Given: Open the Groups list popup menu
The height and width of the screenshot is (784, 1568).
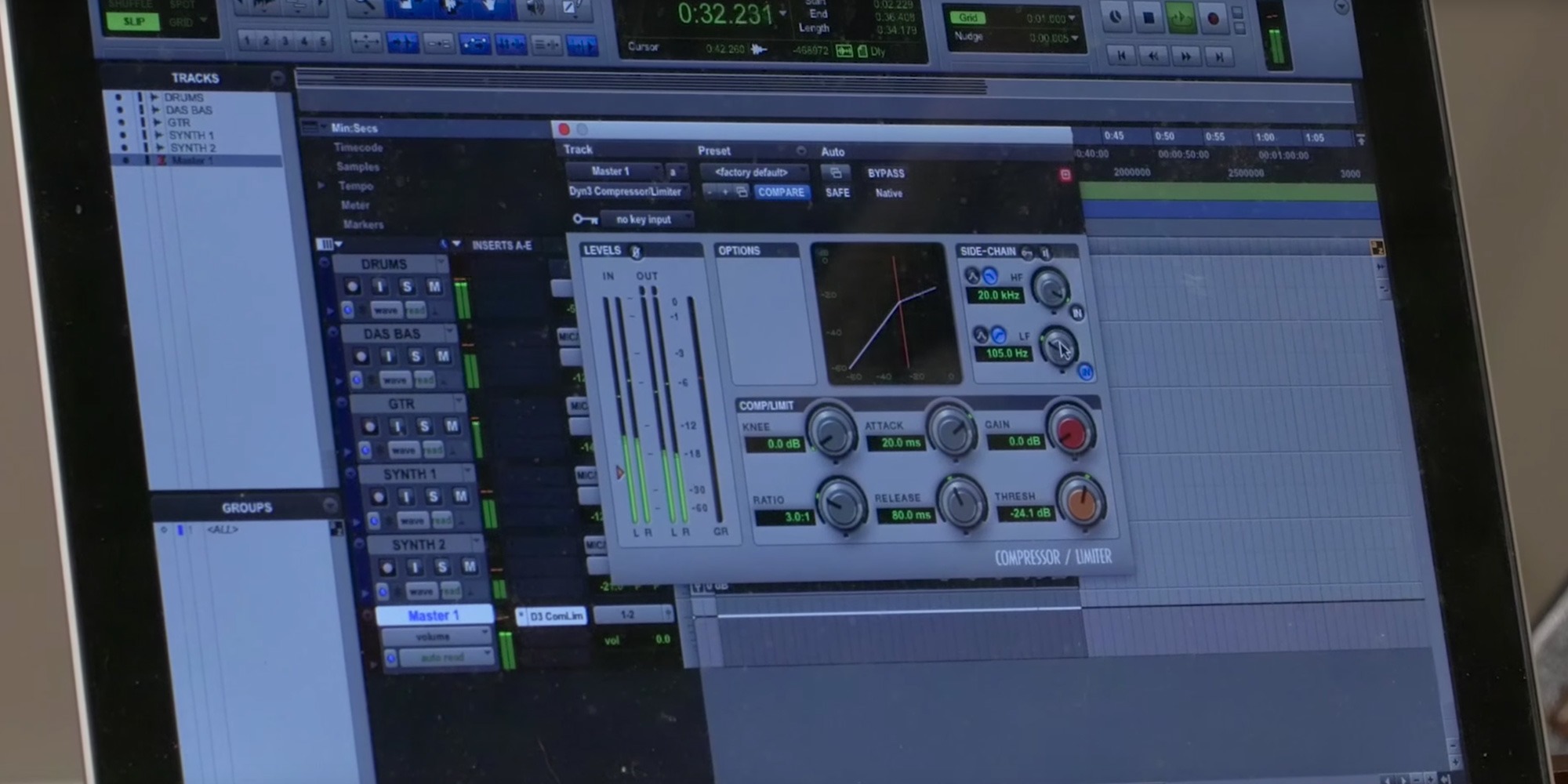Looking at the screenshot, I should pos(329,506).
